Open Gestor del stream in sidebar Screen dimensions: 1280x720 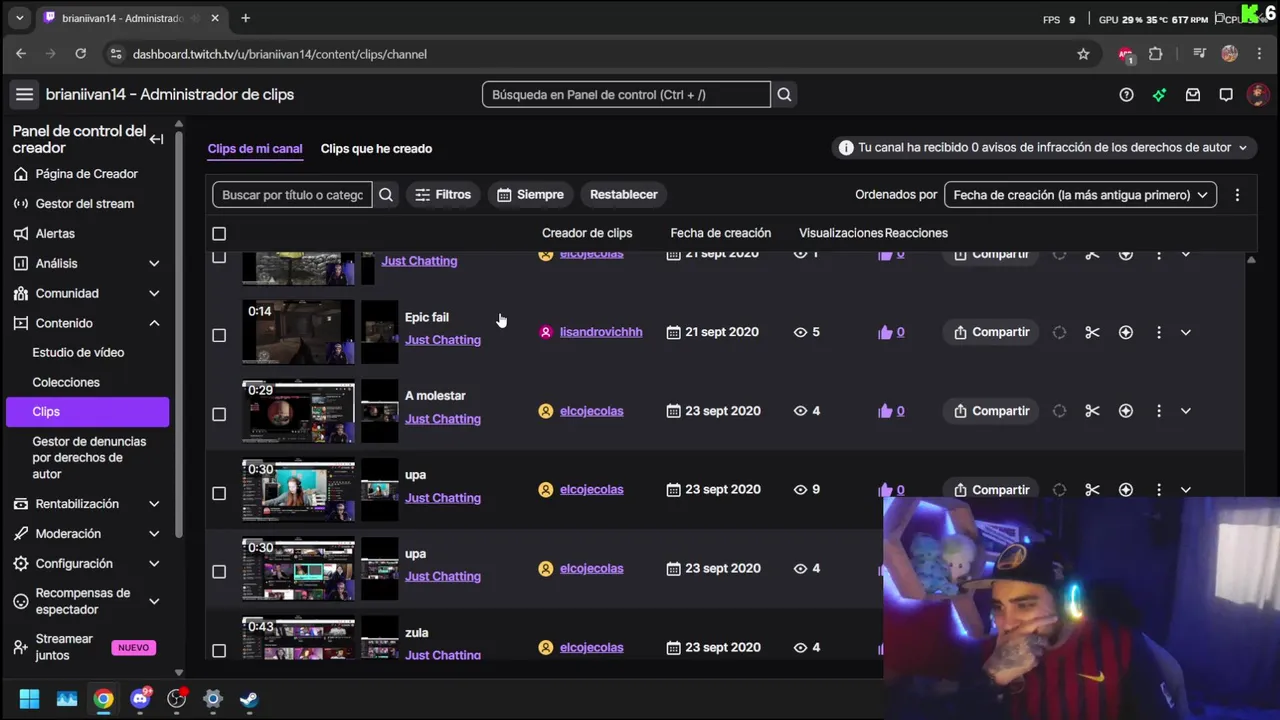[85, 204]
